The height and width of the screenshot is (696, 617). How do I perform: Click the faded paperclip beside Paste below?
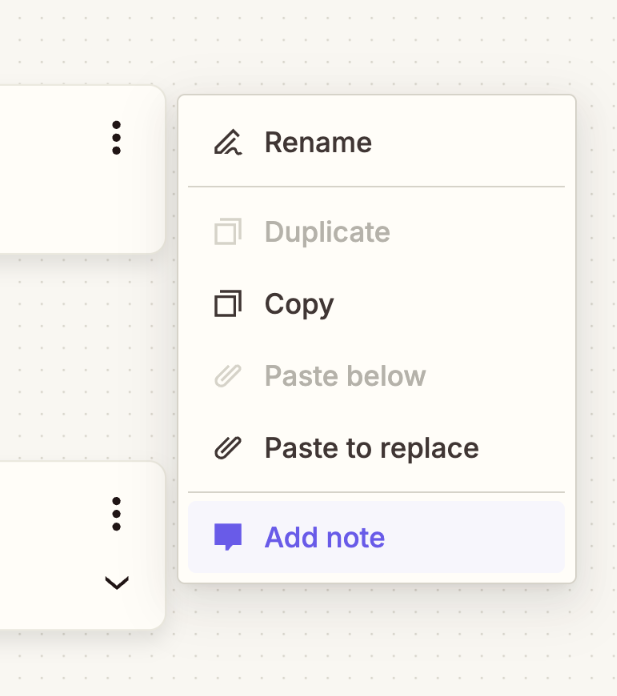[228, 376]
